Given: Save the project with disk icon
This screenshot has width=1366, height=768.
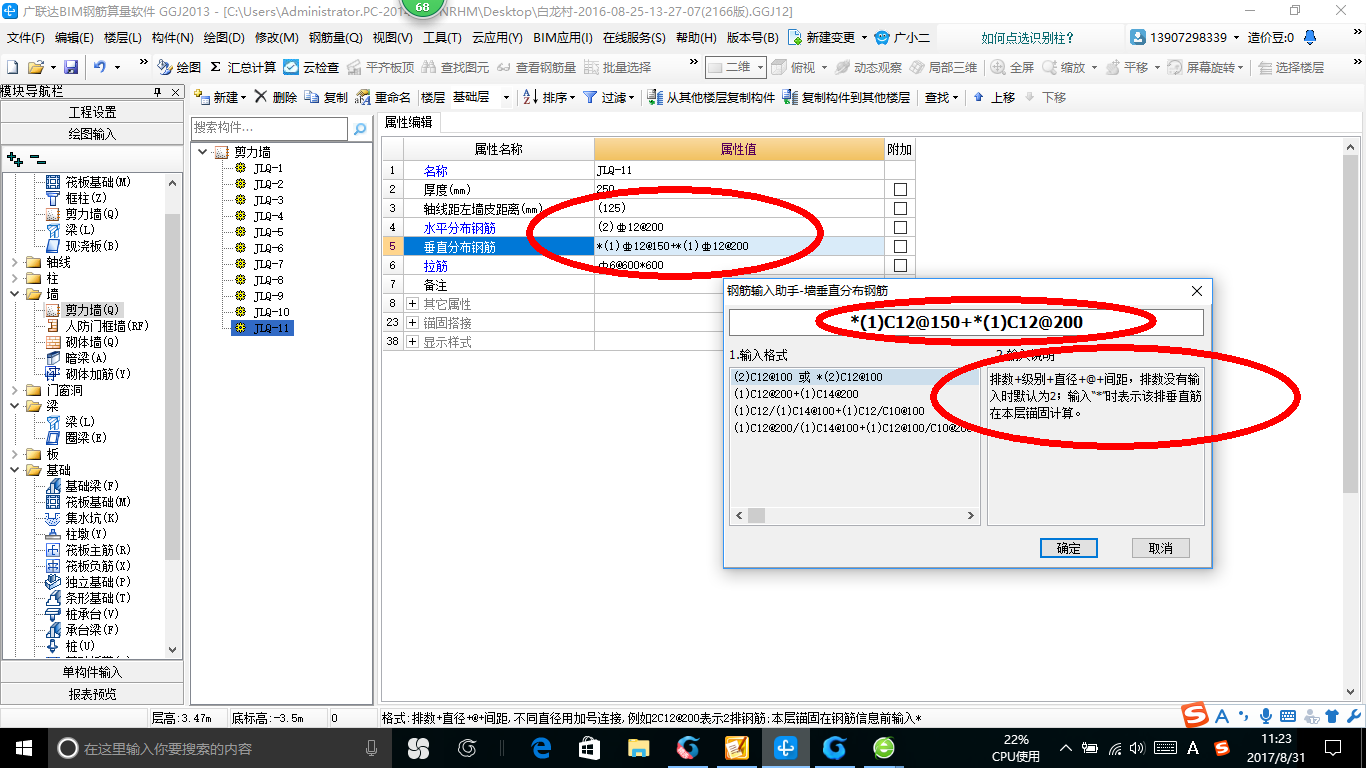Looking at the screenshot, I should pyautogui.click(x=71, y=67).
